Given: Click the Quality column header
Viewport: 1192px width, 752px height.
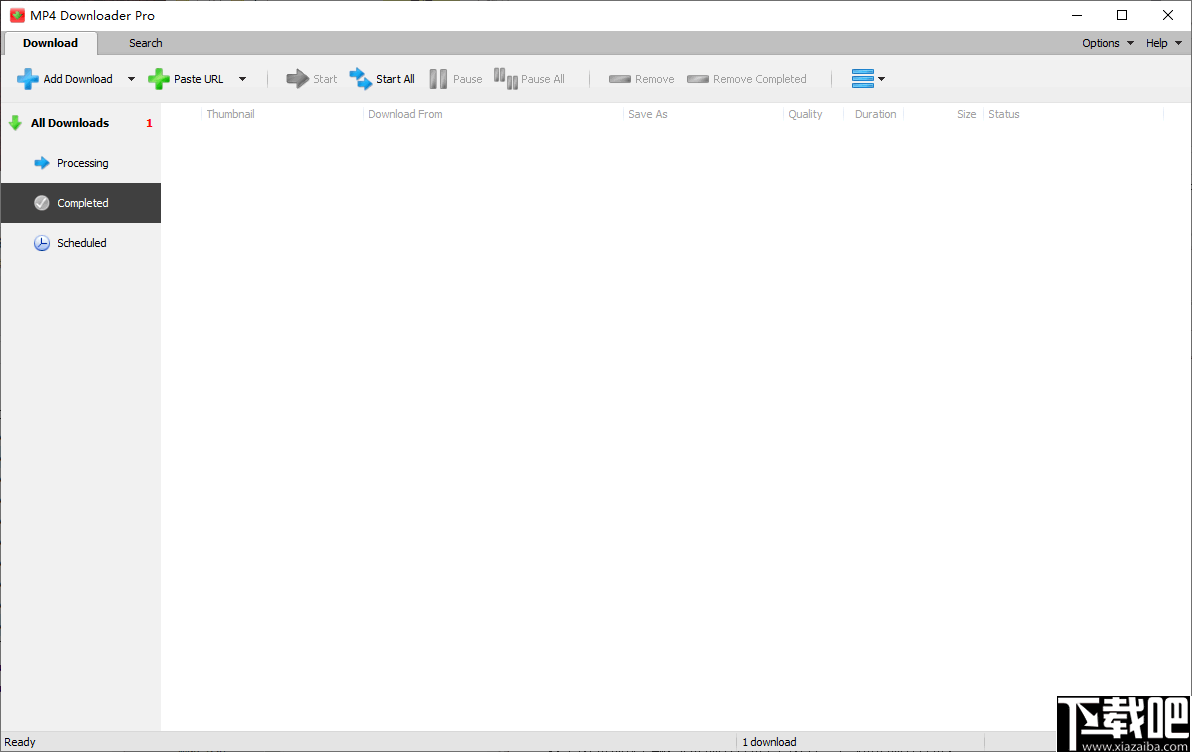Looking at the screenshot, I should [x=805, y=114].
